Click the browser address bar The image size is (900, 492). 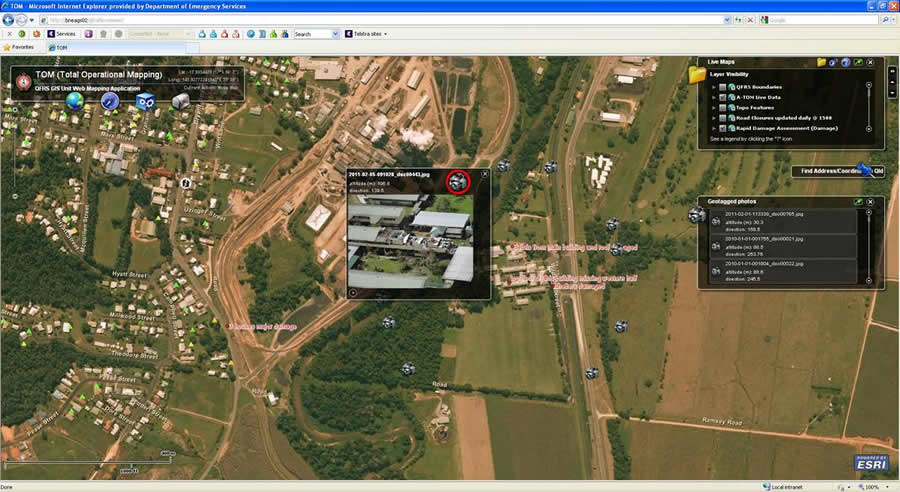click(387, 20)
